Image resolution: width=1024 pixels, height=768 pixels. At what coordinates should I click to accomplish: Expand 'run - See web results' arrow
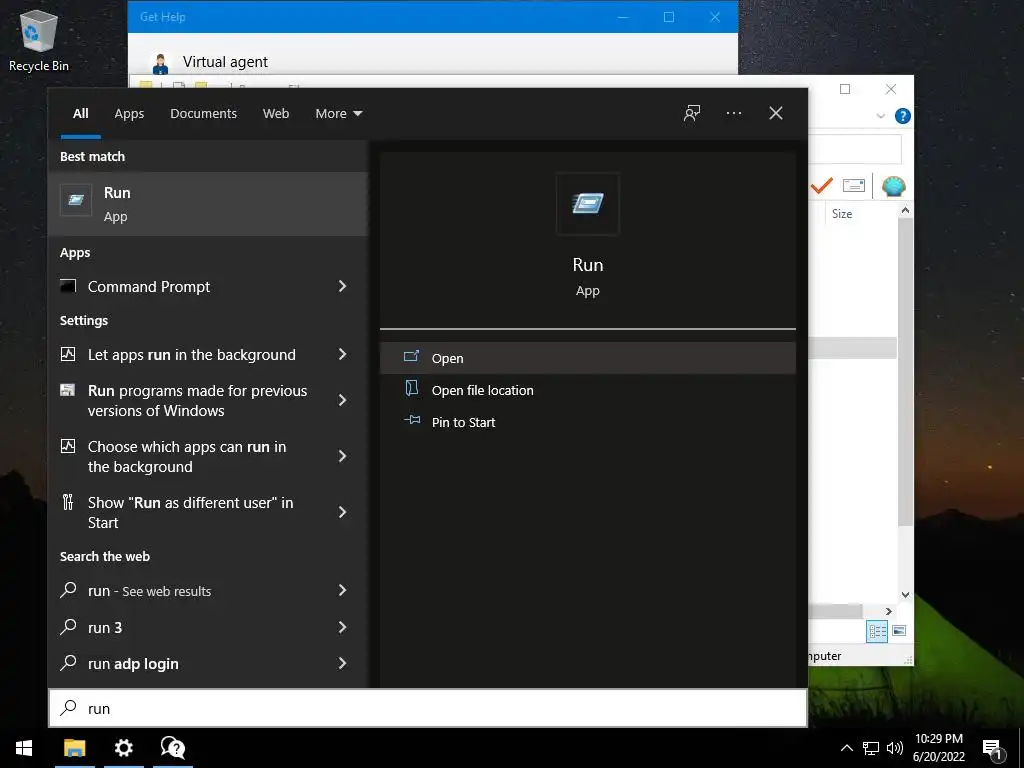coord(342,590)
